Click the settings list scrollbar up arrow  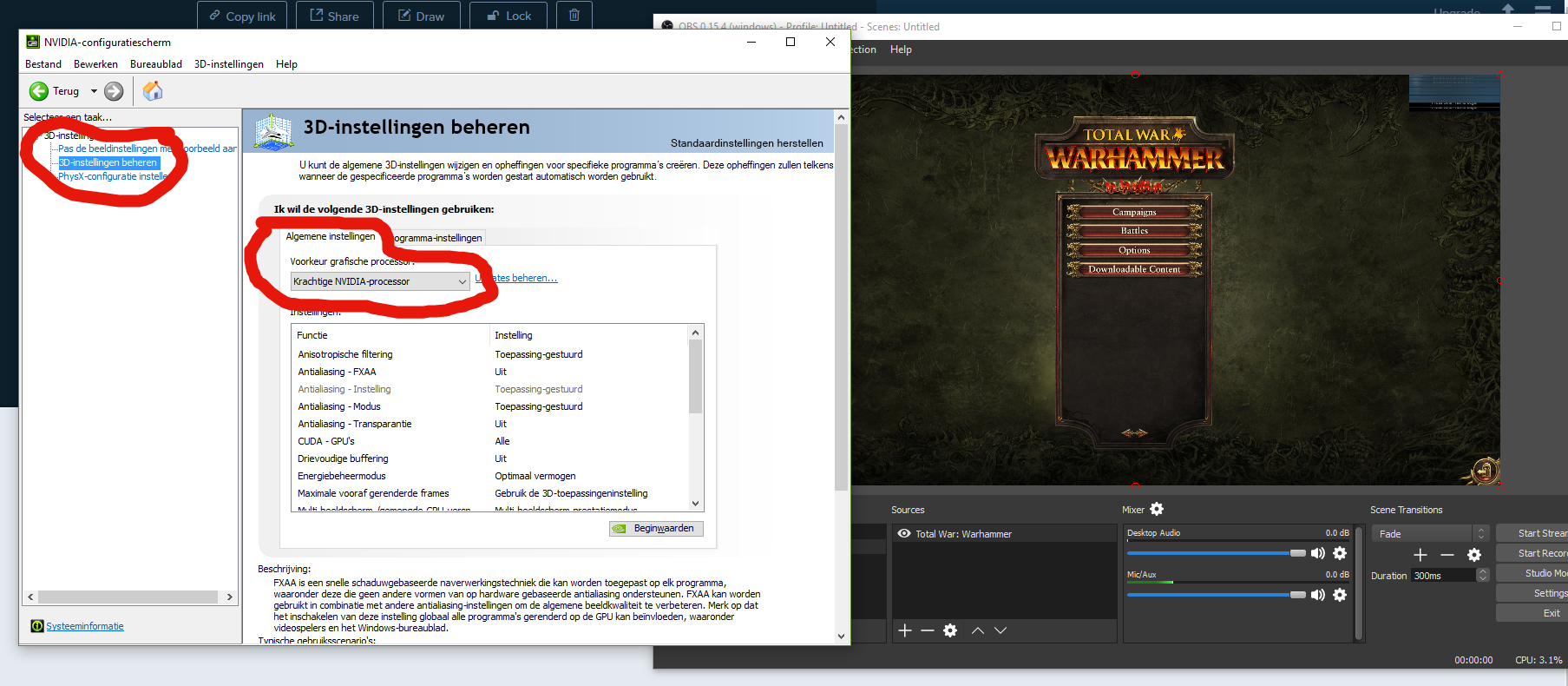coord(695,333)
